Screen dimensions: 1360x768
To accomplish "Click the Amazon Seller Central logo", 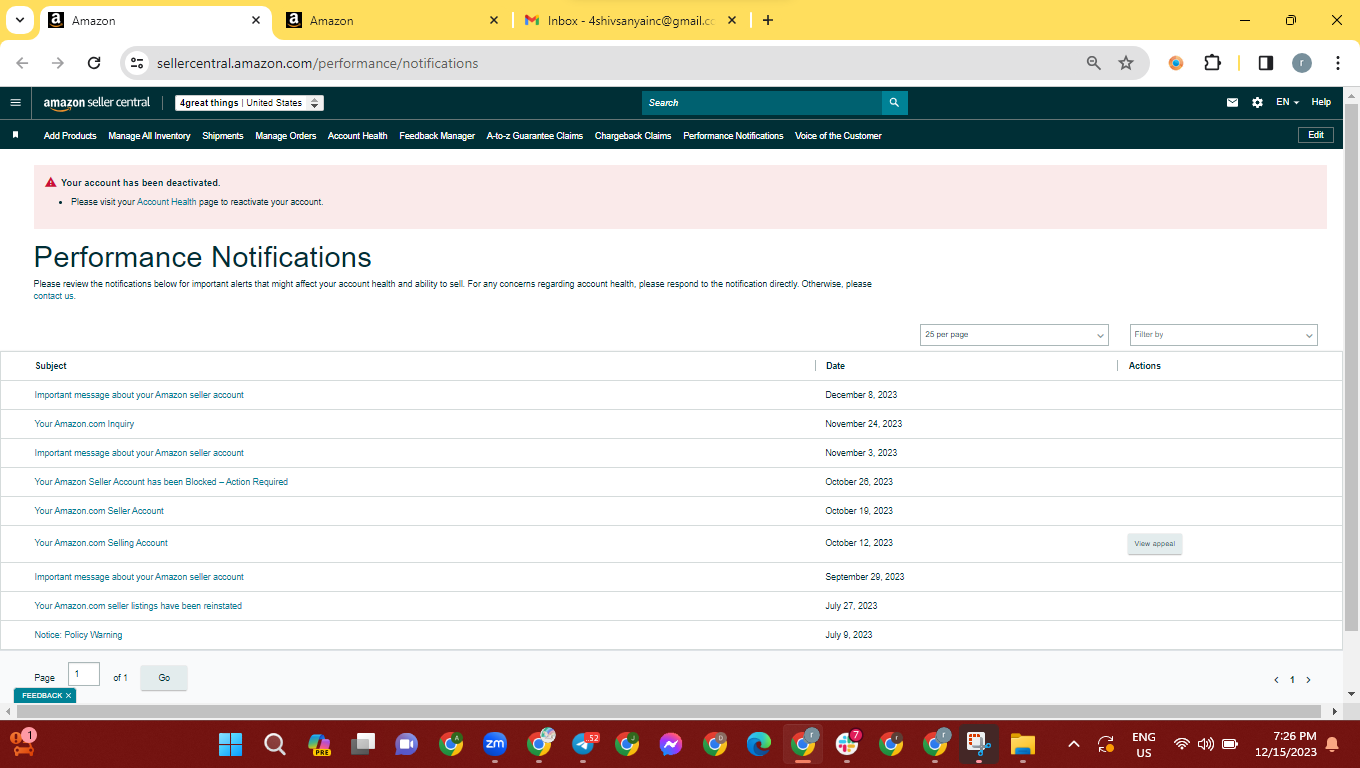I will coord(97,102).
